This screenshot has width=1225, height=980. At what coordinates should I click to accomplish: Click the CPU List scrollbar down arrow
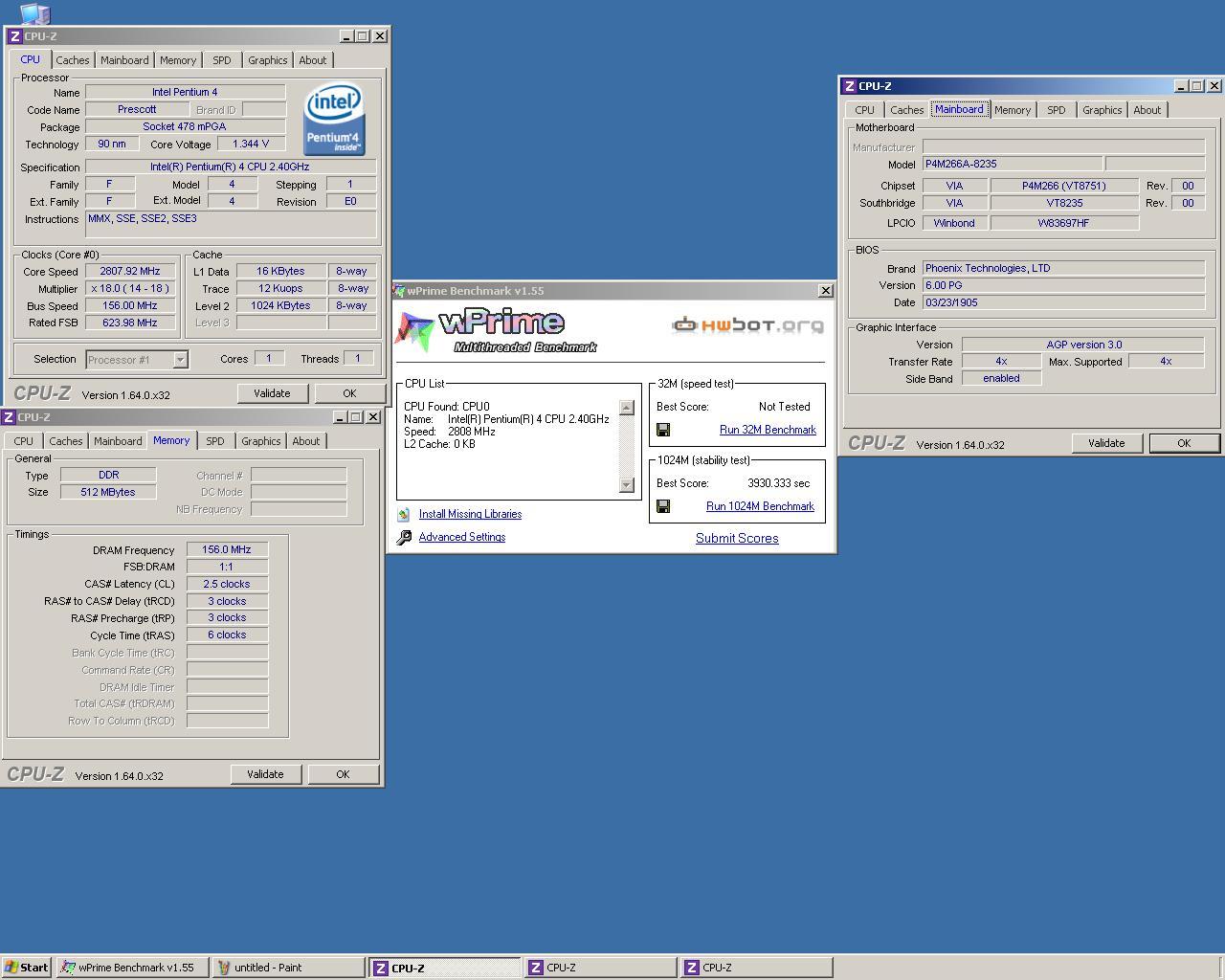tap(627, 485)
